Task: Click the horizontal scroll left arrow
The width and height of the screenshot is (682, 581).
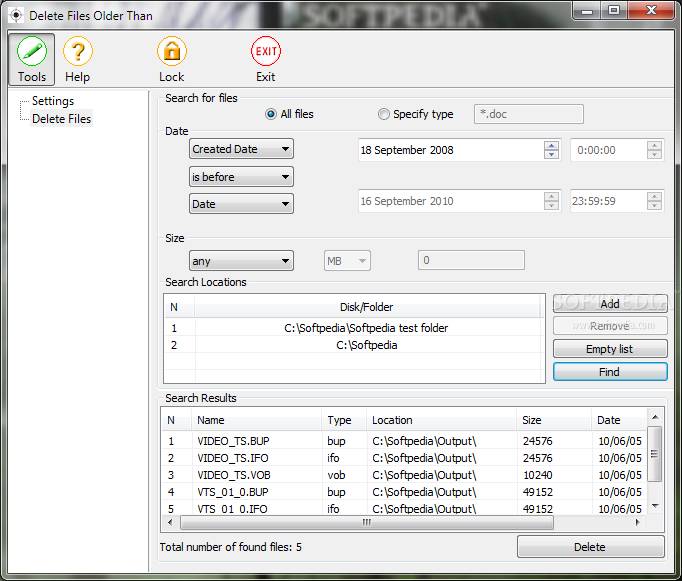Action: (x=170, y=522)
